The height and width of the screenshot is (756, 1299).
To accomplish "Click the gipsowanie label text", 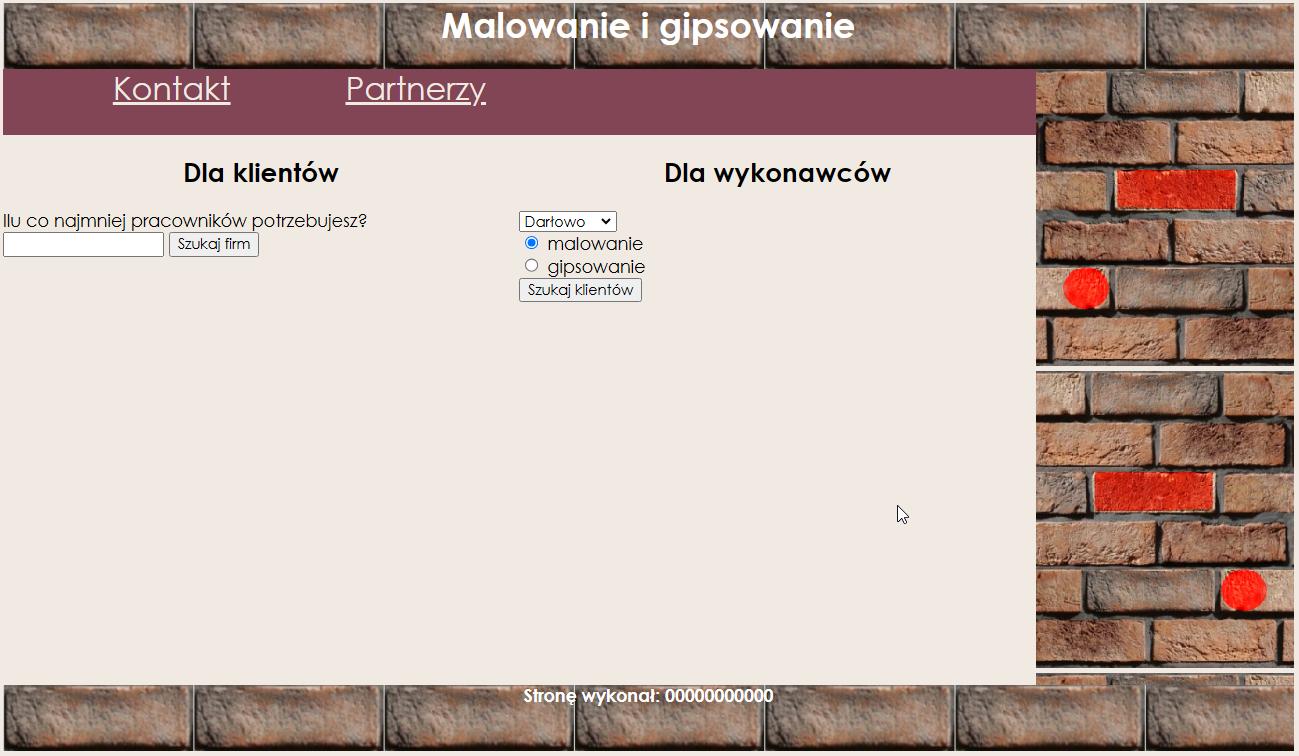I will pos(596,267).
